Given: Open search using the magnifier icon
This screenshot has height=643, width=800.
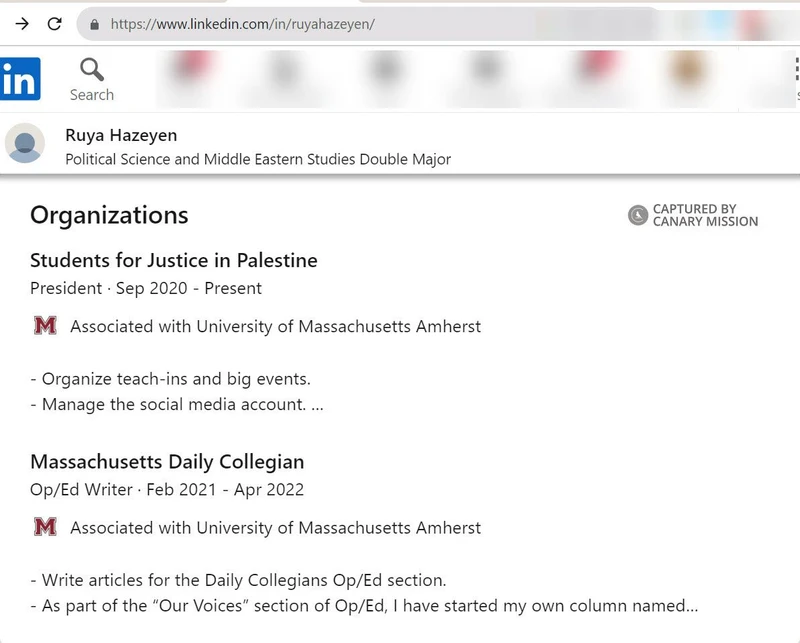Looking at the screenshot, I should [92, 70].
